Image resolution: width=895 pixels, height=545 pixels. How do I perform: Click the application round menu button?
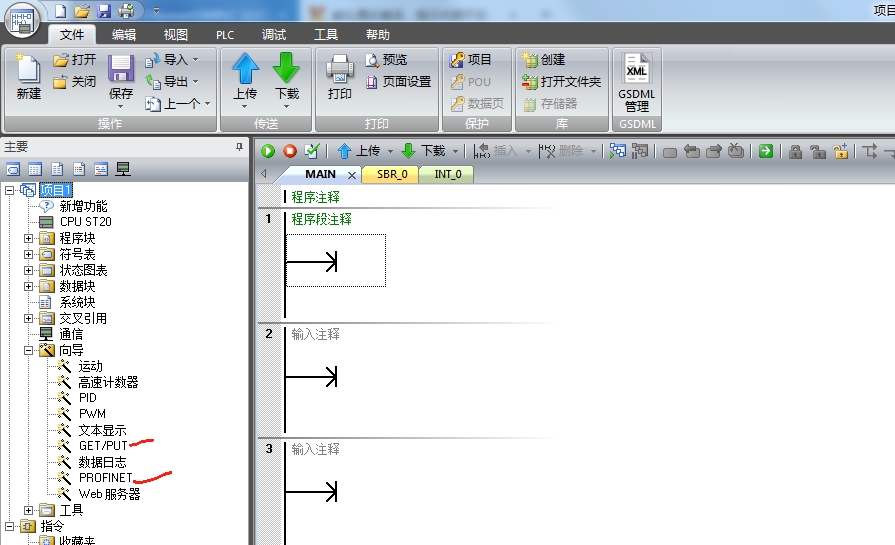(23, 20)
